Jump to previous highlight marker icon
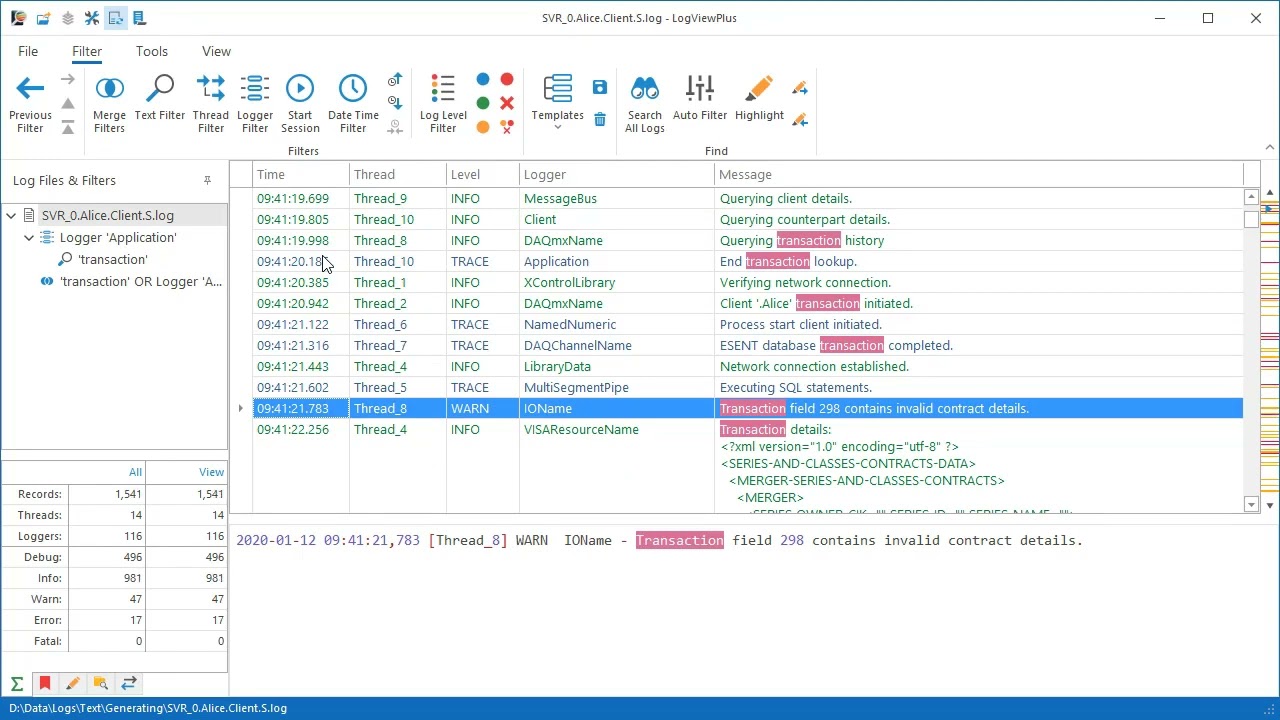 pyautogui.click(x=800, y=120)
